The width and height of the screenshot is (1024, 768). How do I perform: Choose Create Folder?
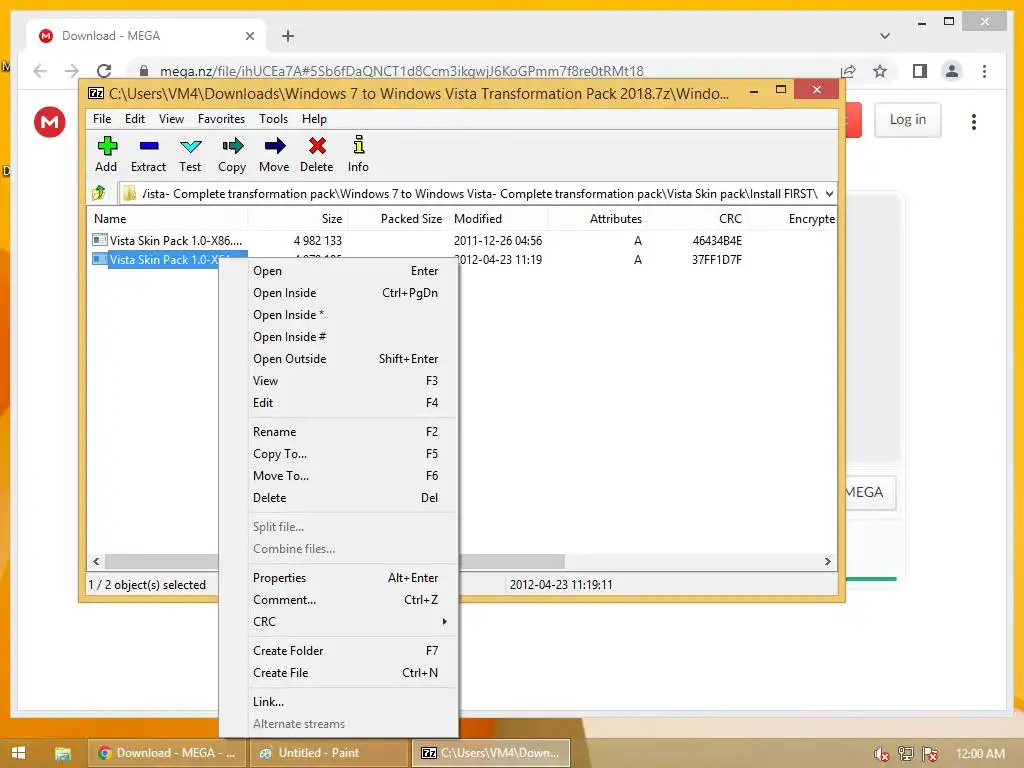coord(347,650)
